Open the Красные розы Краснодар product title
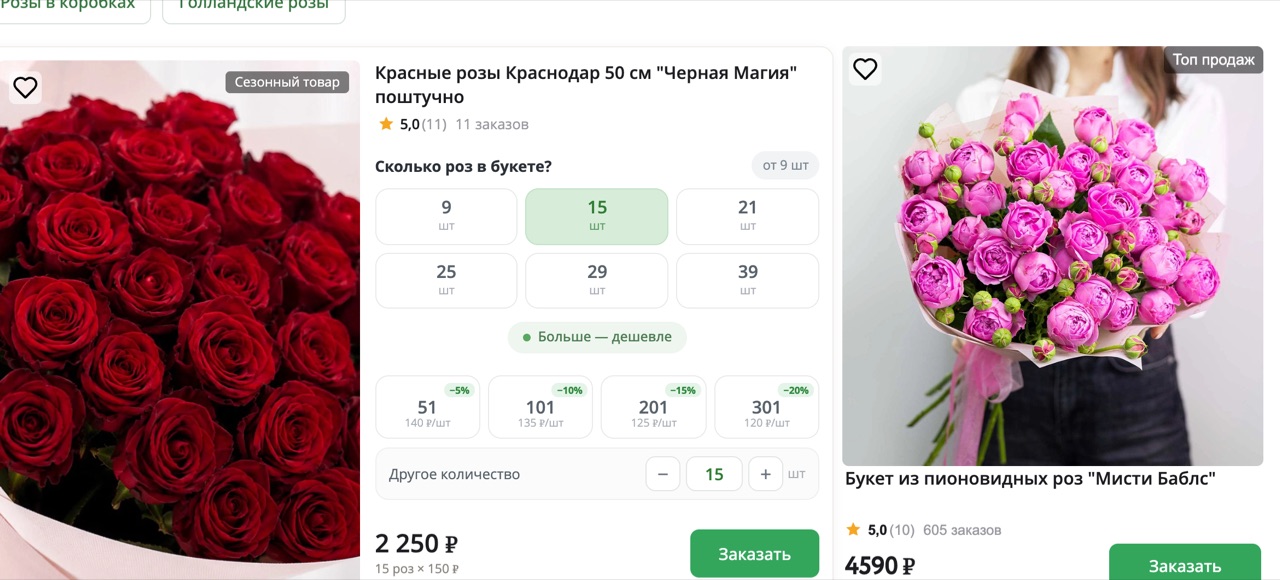The image size is (1280, 580). (586, 85)
